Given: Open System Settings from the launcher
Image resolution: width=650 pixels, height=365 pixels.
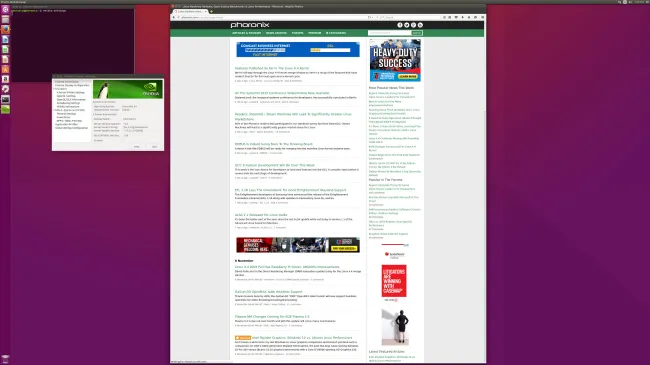Looking at the screenshot, I should [5, 89].
